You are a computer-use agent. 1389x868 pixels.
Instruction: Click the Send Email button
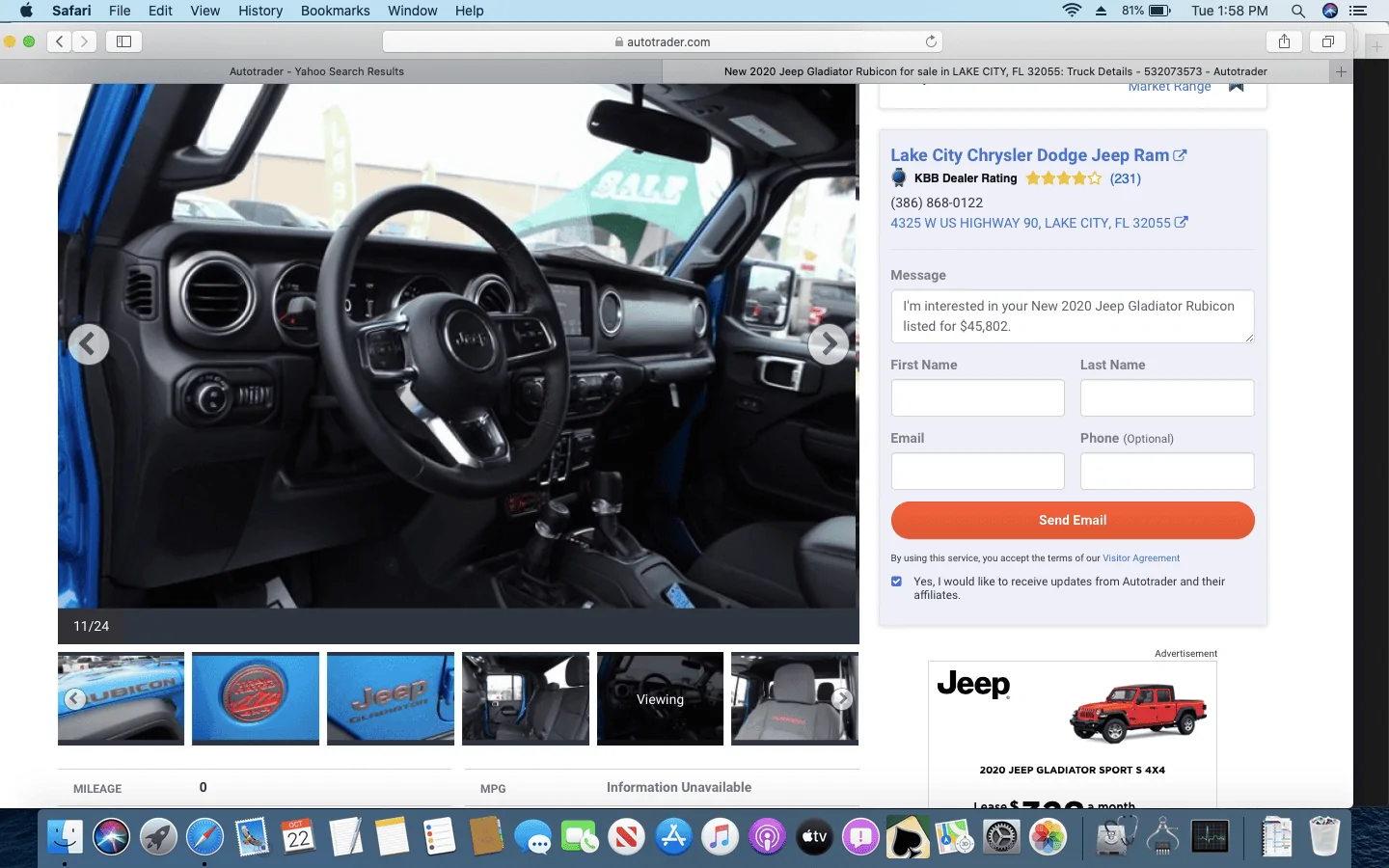pos(1073,520)
